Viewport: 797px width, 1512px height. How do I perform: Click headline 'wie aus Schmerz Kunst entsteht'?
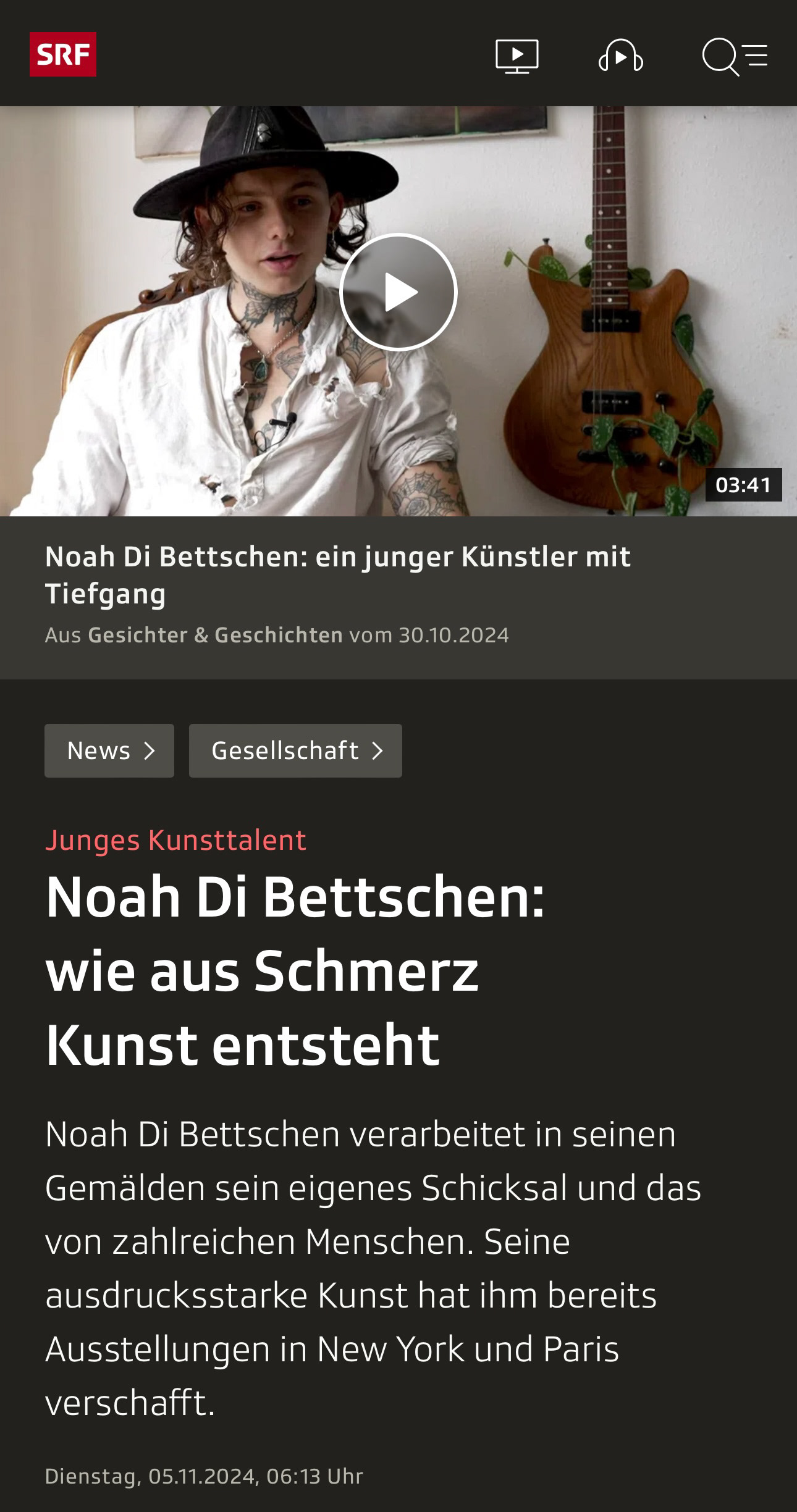click(x=262, y=1008)
